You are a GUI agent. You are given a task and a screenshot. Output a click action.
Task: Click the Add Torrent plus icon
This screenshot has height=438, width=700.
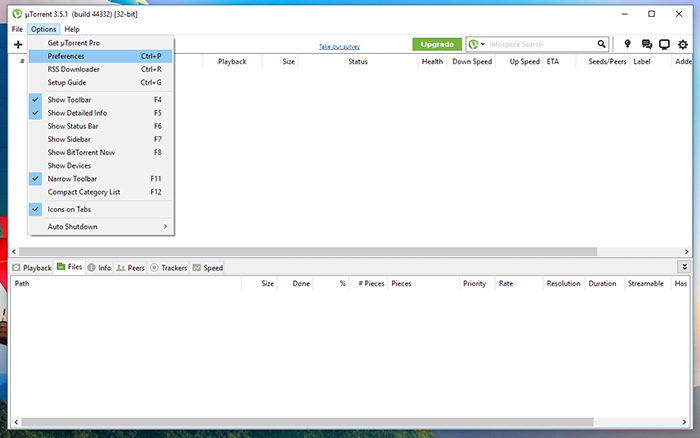18,44
